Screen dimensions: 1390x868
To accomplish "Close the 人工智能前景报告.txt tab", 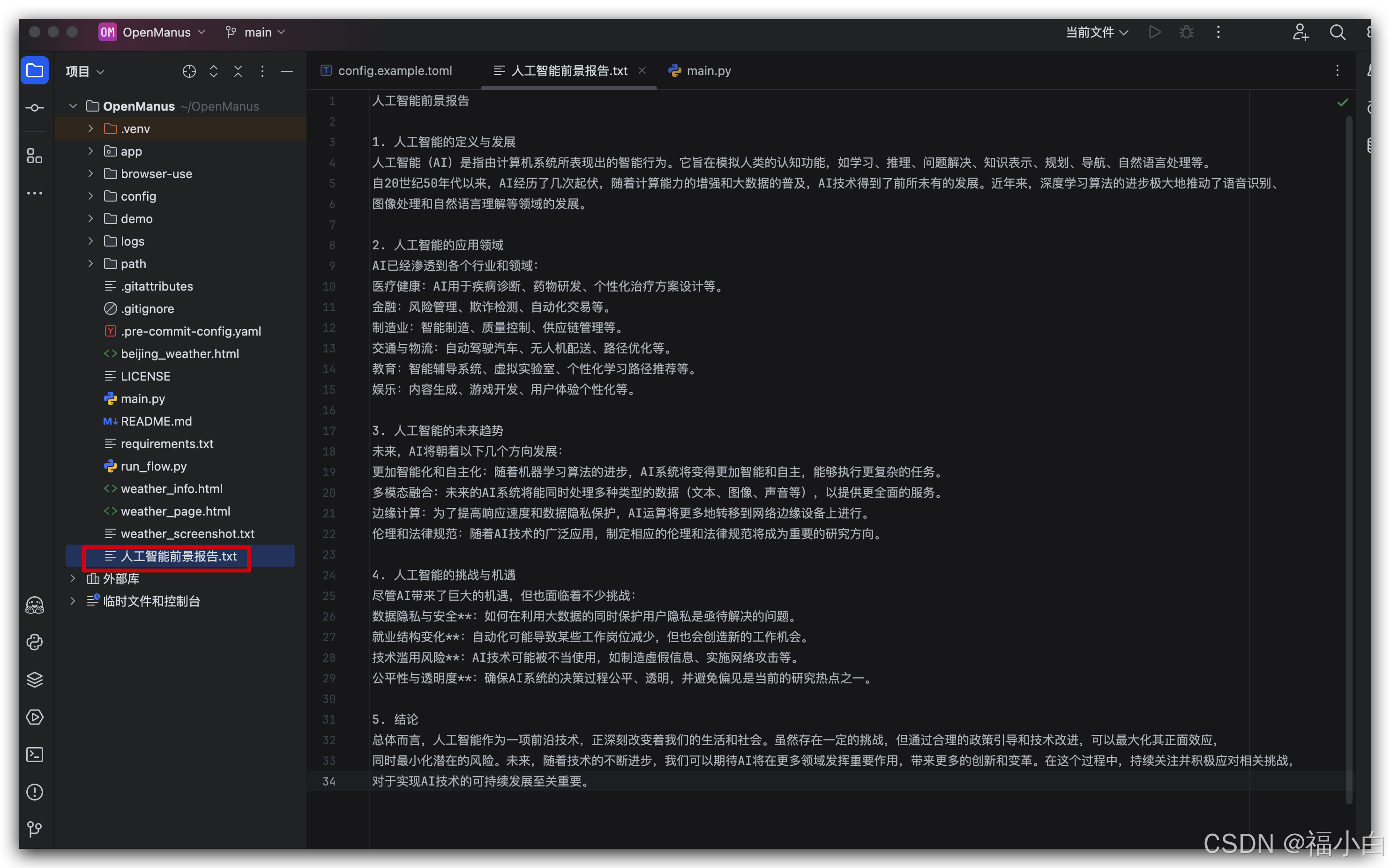I will click(x=642, y=70).
